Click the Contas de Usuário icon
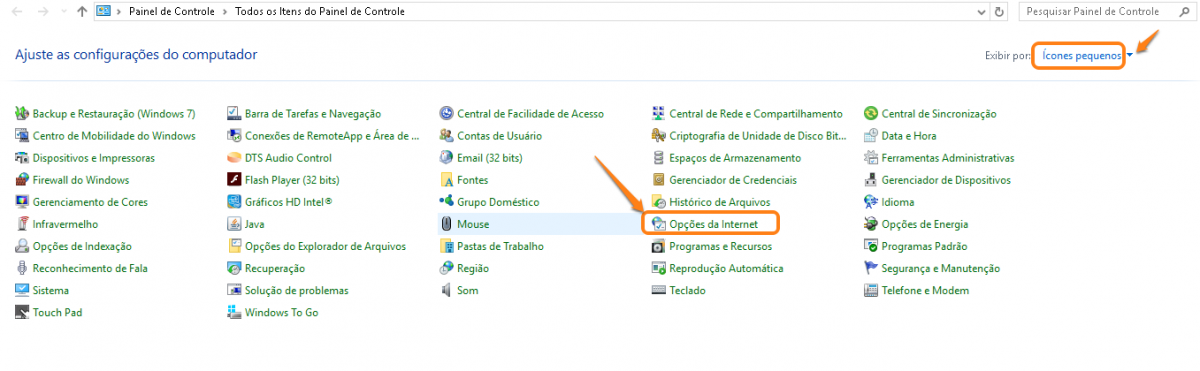Image resolution: width=1200 pixels, height=371 pixels. pyautogui.click(x=447, y=136)
